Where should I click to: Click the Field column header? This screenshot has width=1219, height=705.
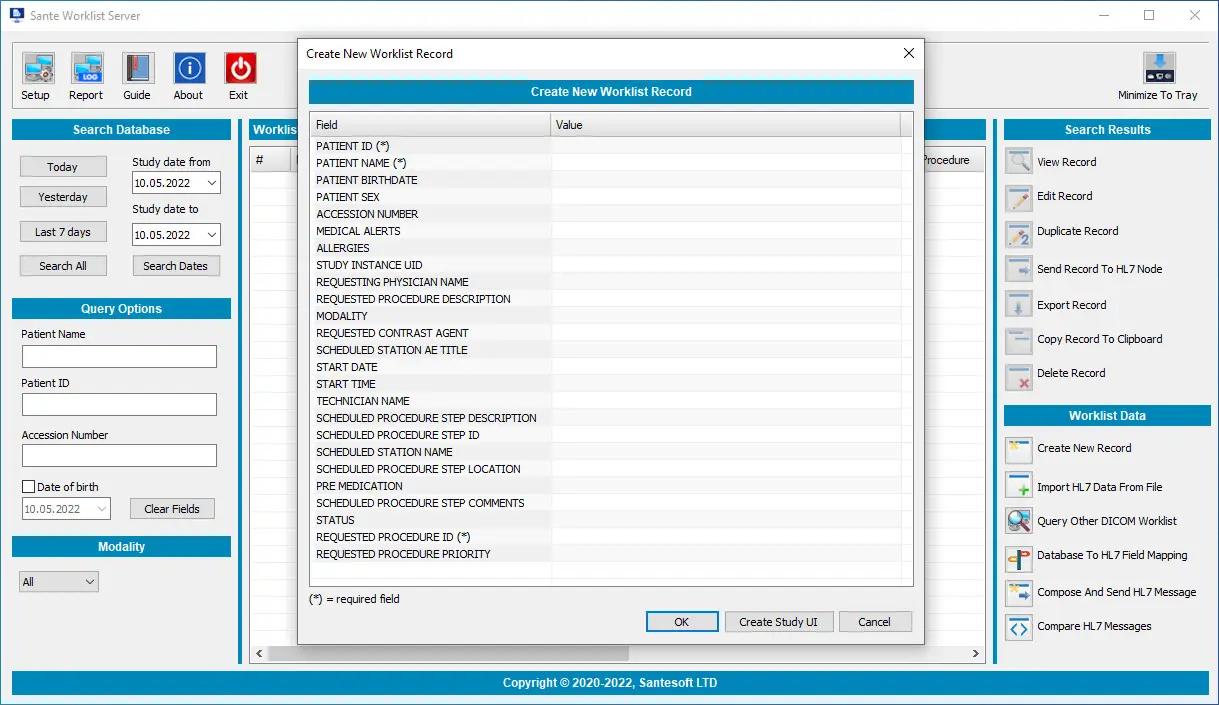point(429,125)
